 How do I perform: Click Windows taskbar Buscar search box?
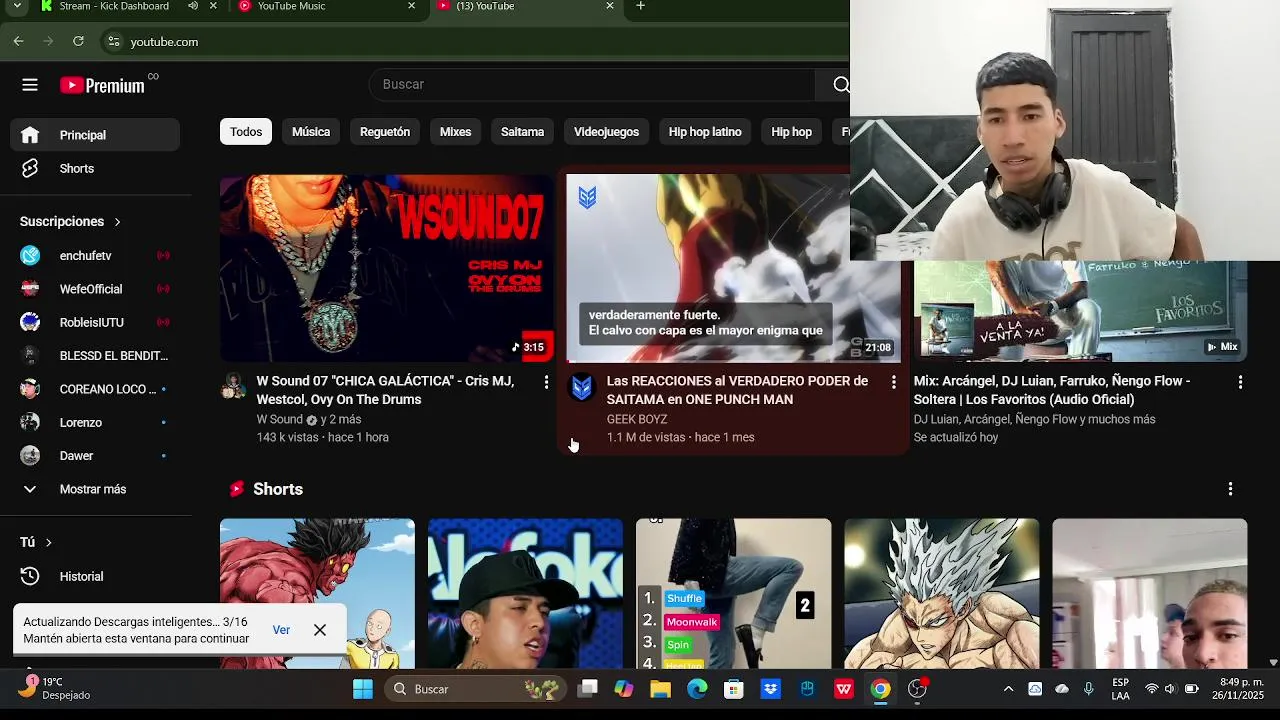(x=475, y=689)
